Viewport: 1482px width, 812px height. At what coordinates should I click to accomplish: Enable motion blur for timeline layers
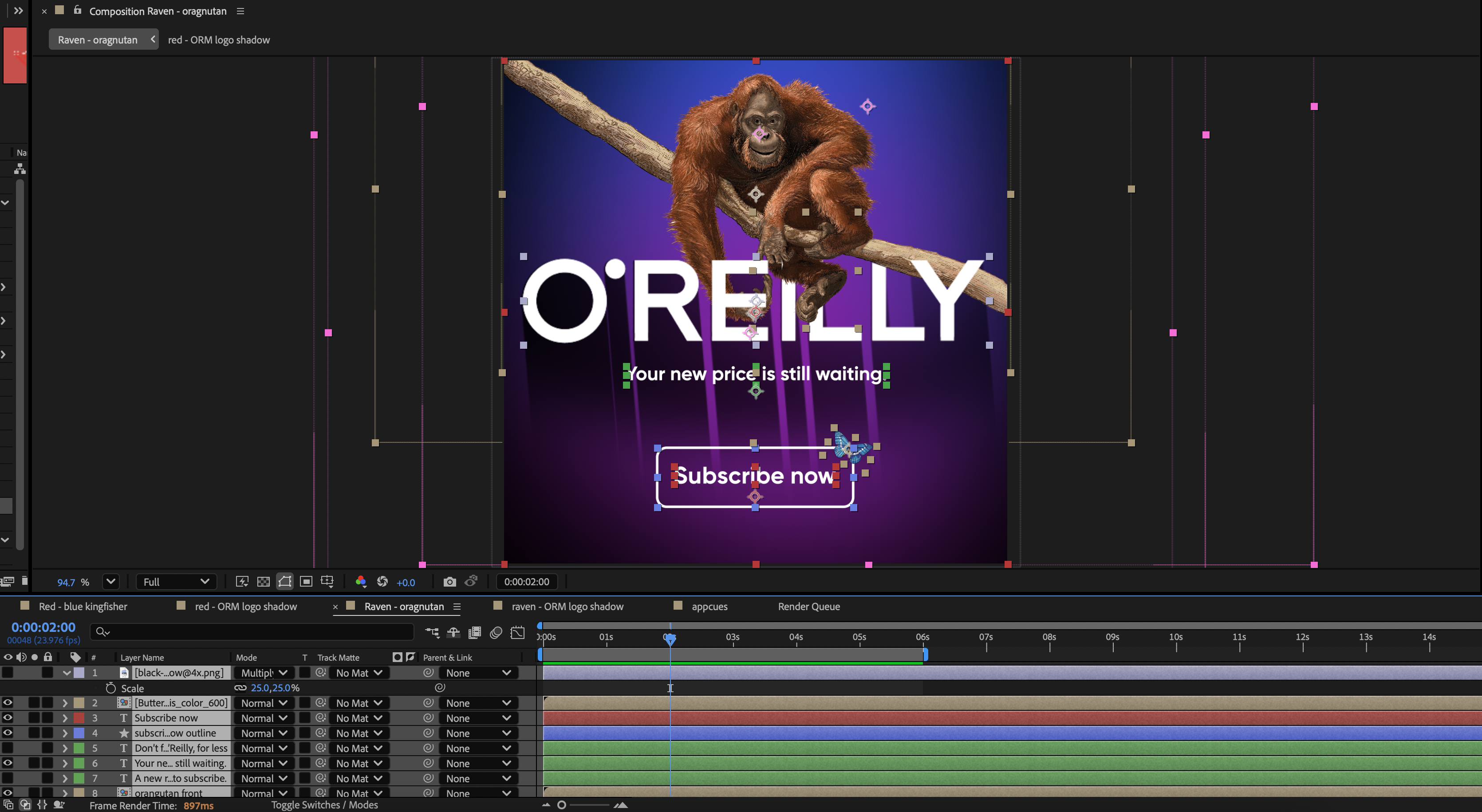[x=496, y=632]
